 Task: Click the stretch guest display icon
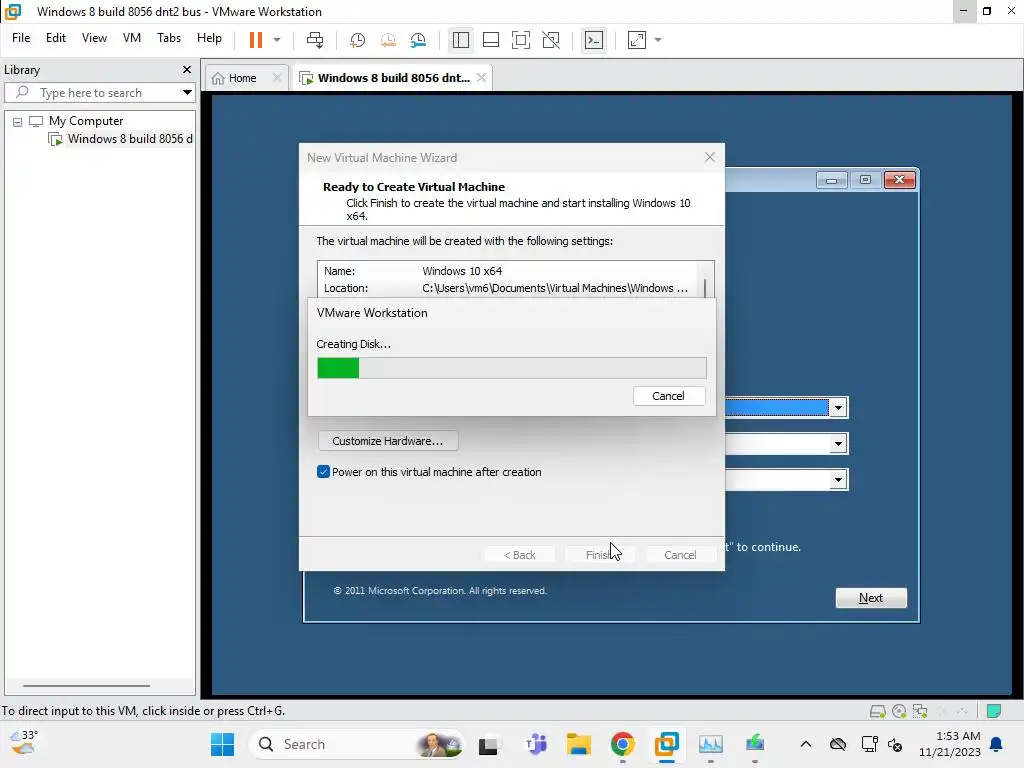pos(637,40)
